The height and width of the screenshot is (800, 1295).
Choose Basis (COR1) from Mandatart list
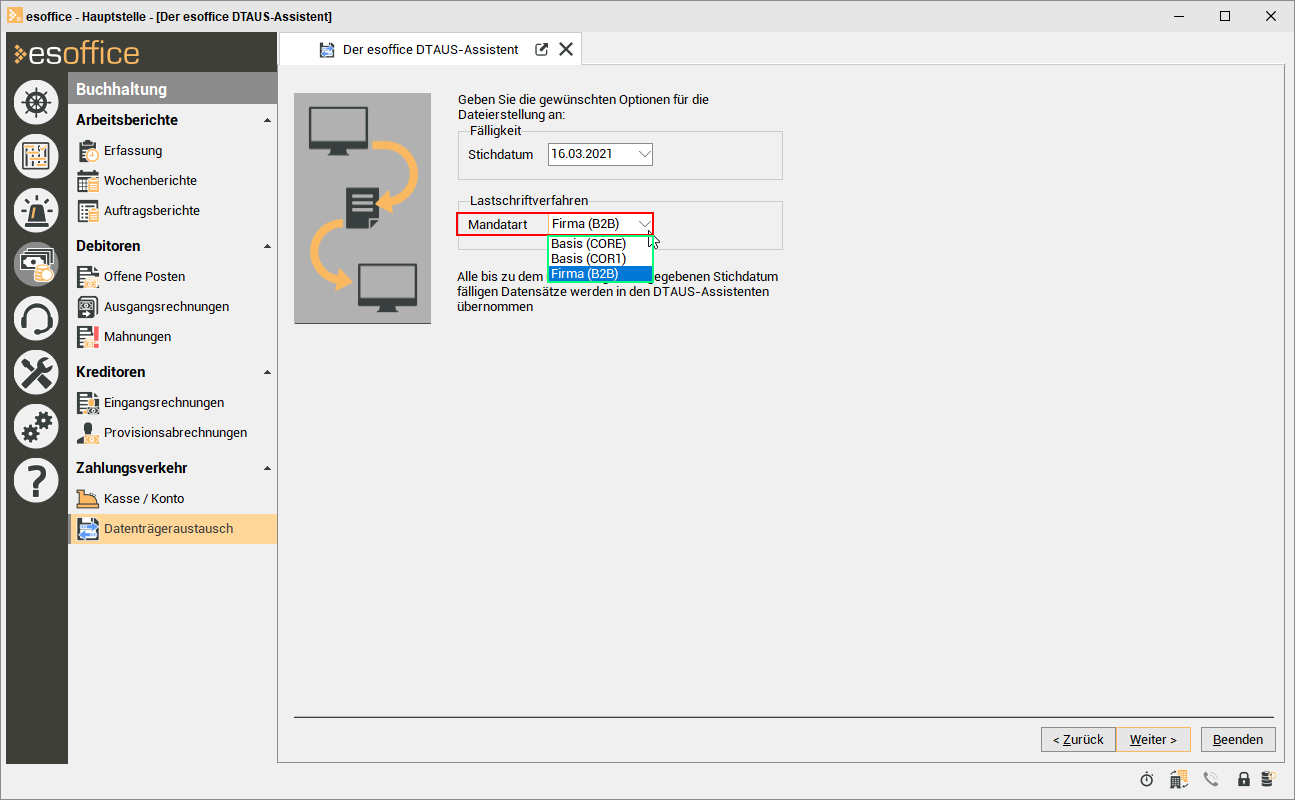click(600, 259)
